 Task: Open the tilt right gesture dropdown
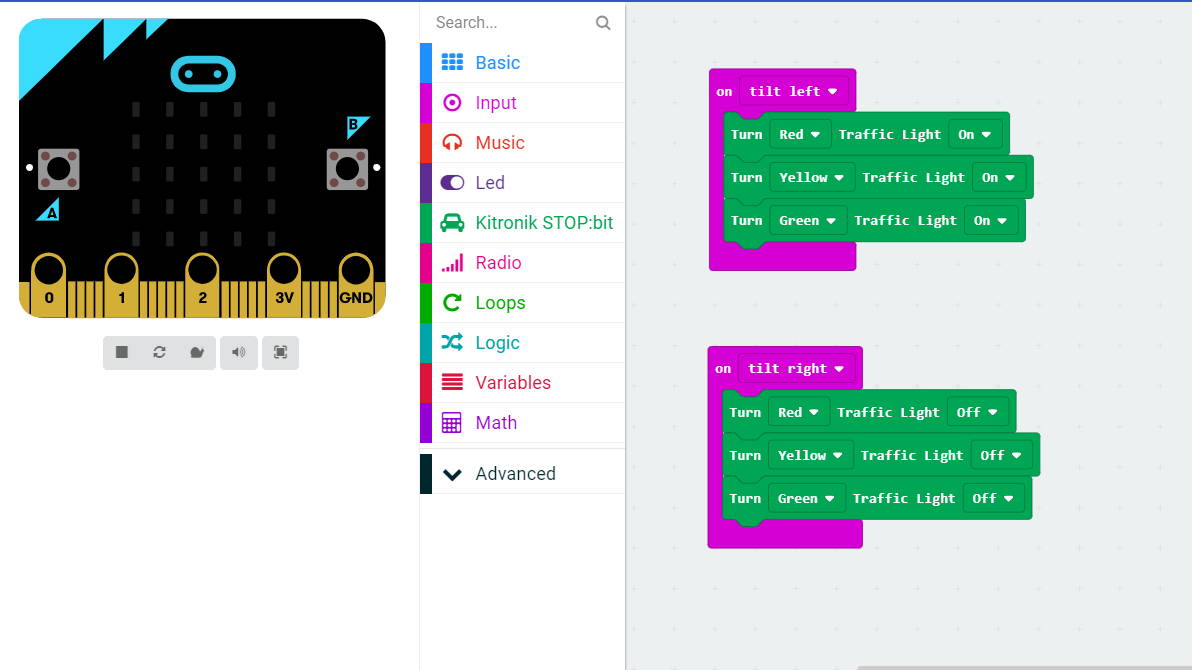click(x=796, y=369)
